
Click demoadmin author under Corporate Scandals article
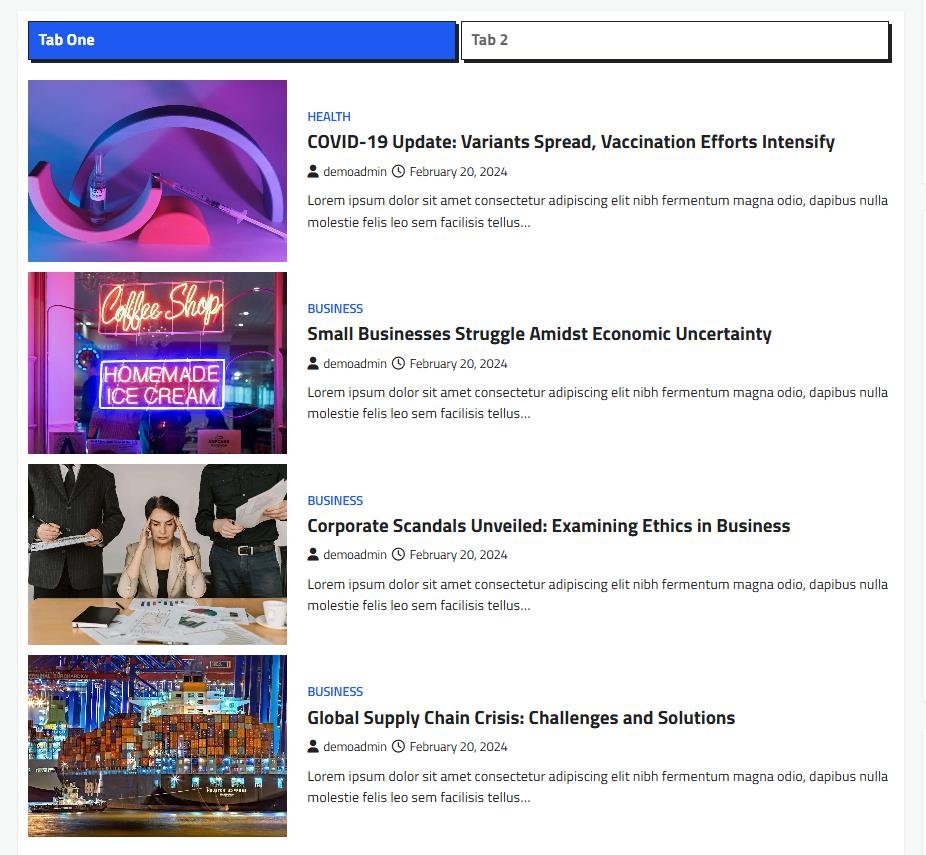(x=355, y=555)
